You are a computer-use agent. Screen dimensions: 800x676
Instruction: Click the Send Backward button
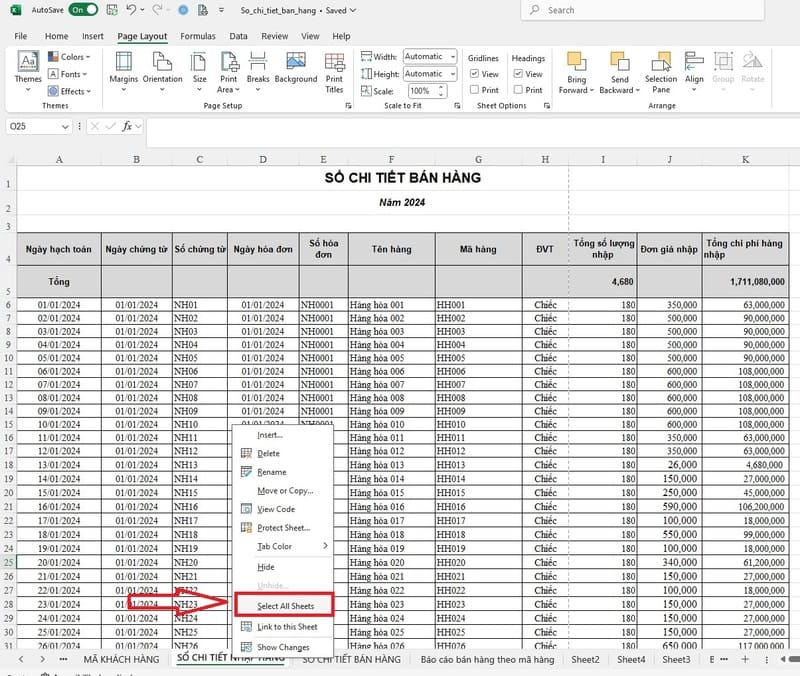coord(619,72)
